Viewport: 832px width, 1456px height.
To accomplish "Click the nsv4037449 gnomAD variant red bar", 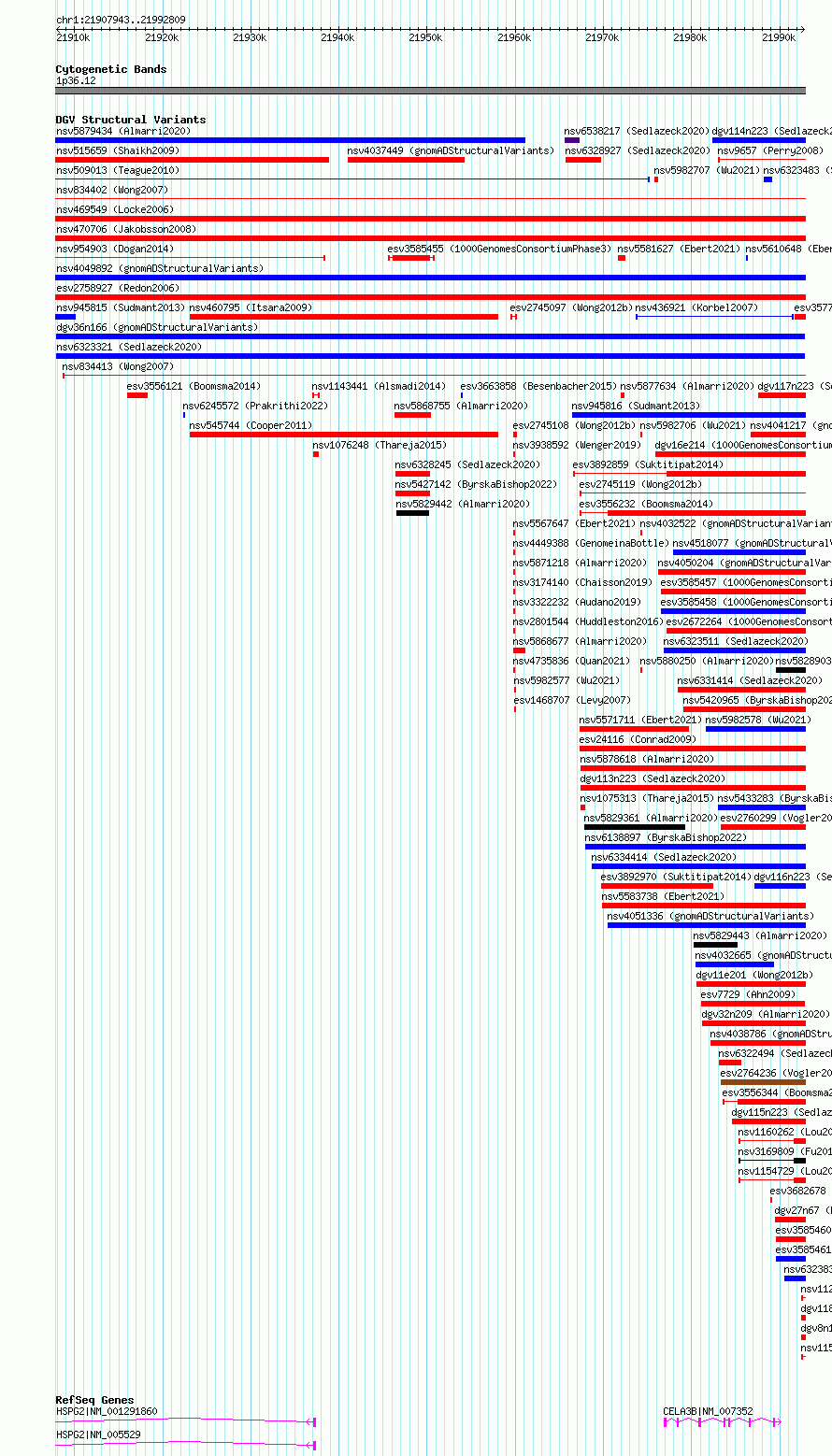I will 406,160.
